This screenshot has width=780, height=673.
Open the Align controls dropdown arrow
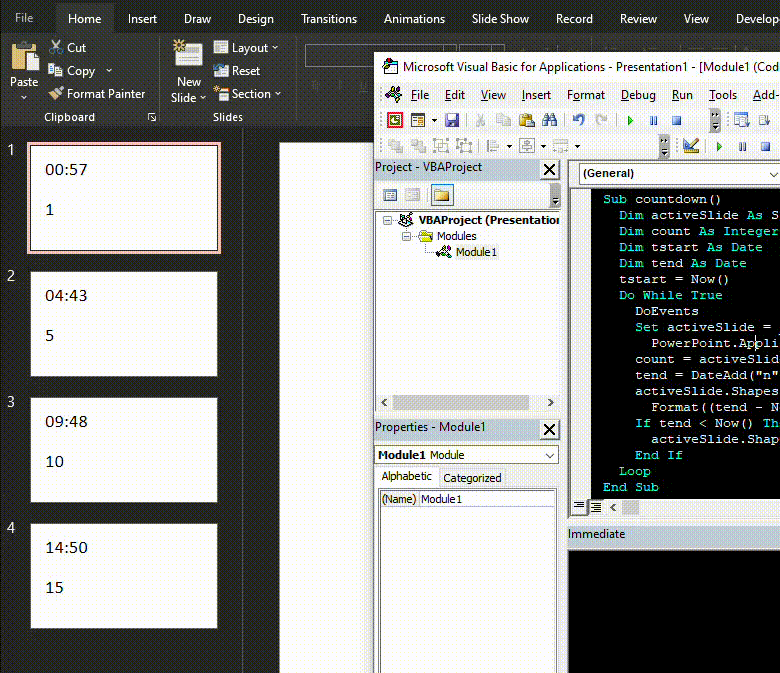tap(509, 146)
